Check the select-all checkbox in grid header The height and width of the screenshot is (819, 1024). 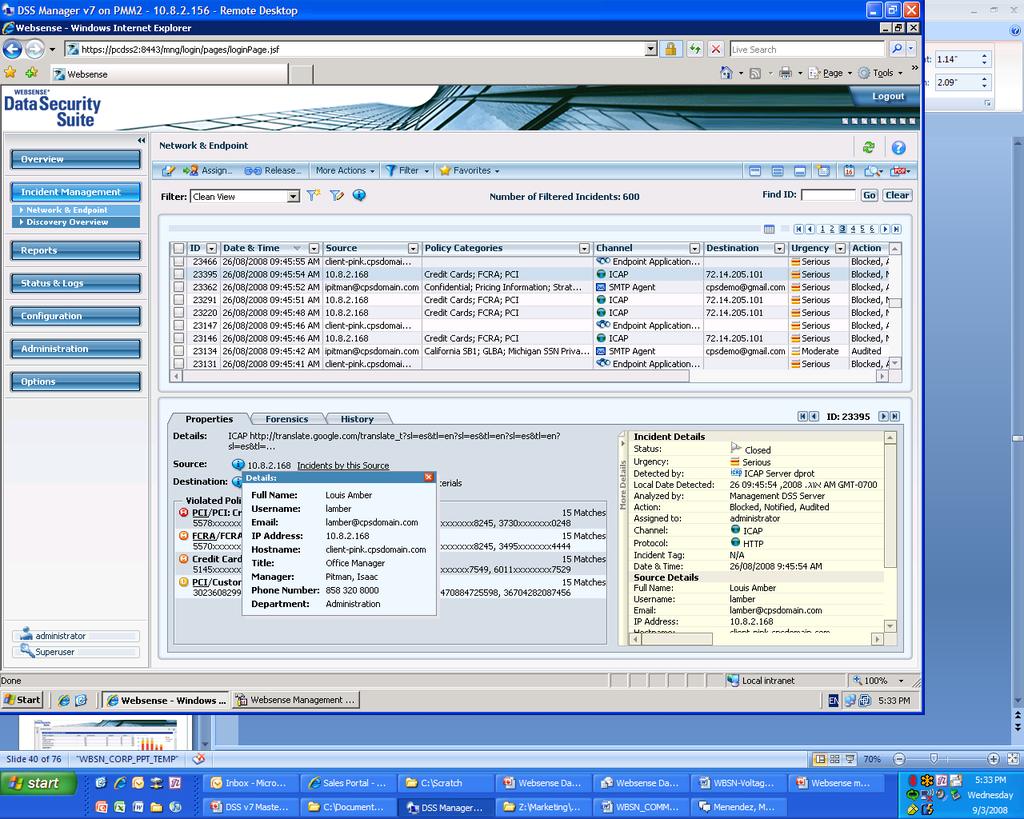(x=178, y=248)
